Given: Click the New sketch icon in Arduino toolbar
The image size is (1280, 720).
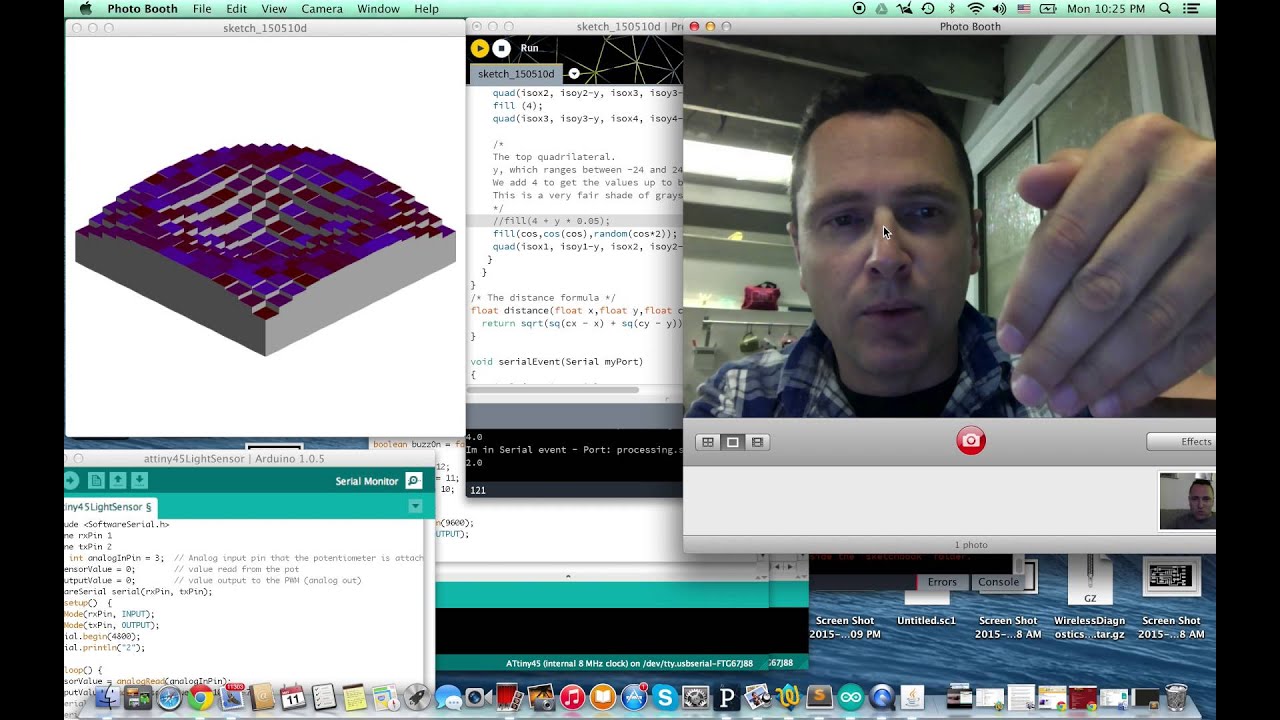Looking at the screenshot, I should click(96, 481).
